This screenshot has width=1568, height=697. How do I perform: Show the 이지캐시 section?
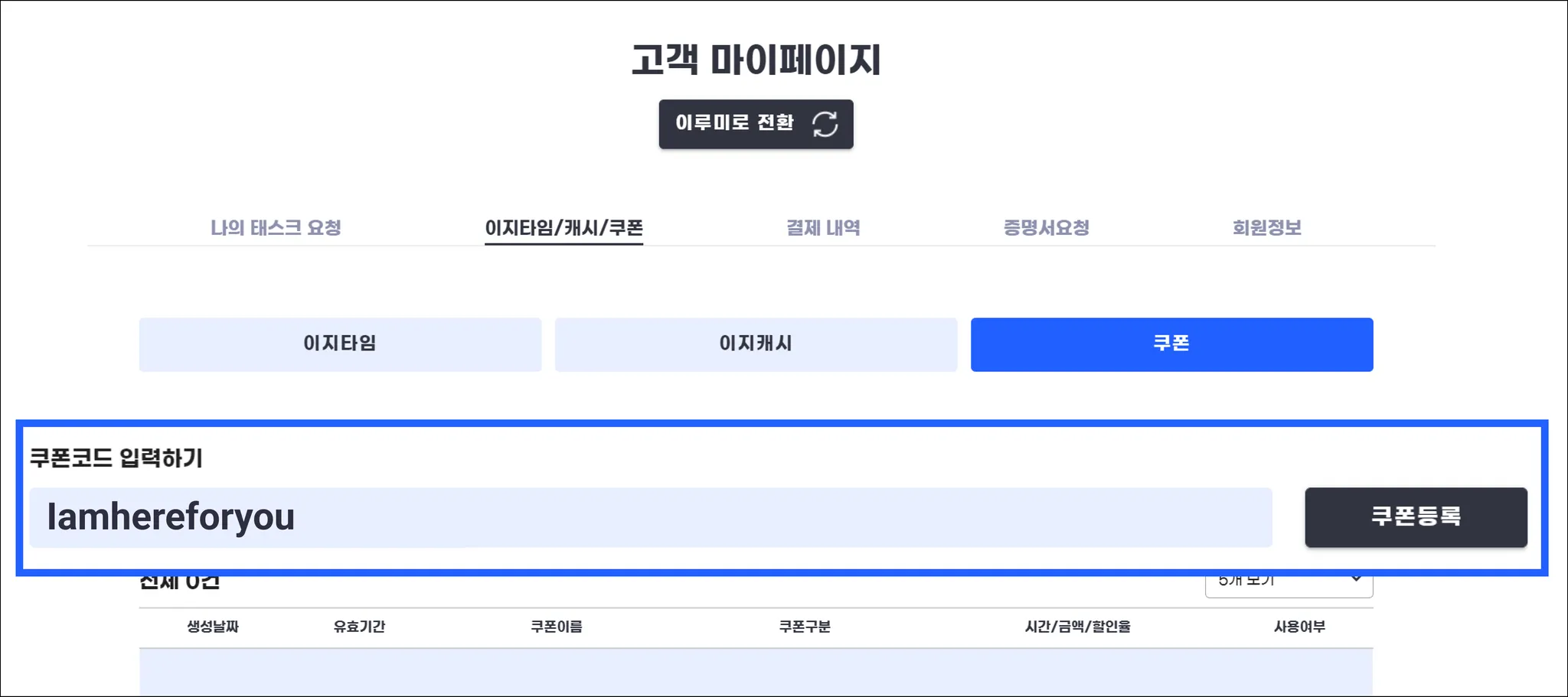(x=756, y=344)
